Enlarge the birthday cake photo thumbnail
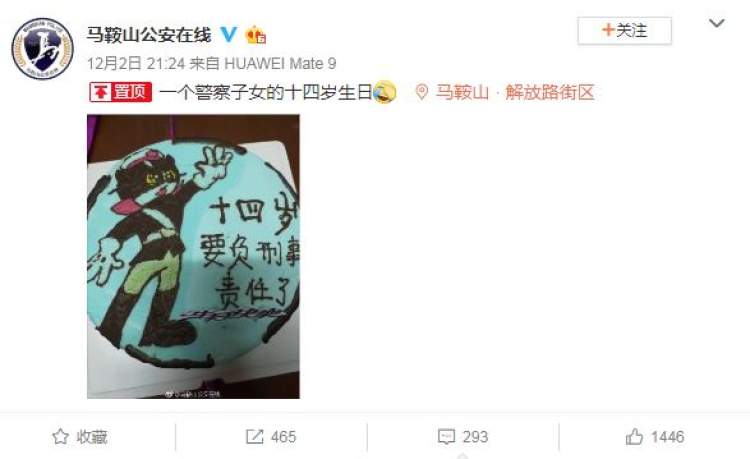 pyautogui.click(x=193, y=256)
